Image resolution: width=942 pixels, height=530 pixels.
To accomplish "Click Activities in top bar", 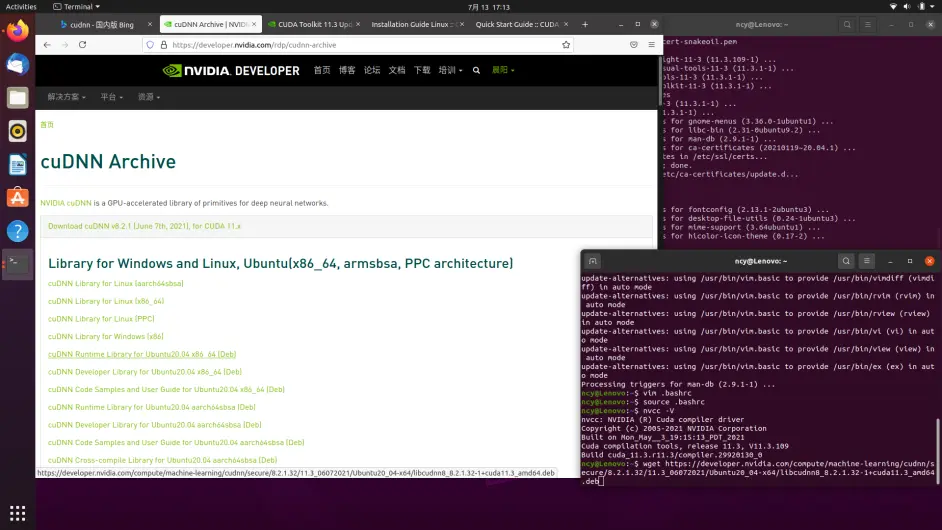I will tap(21, 7).
